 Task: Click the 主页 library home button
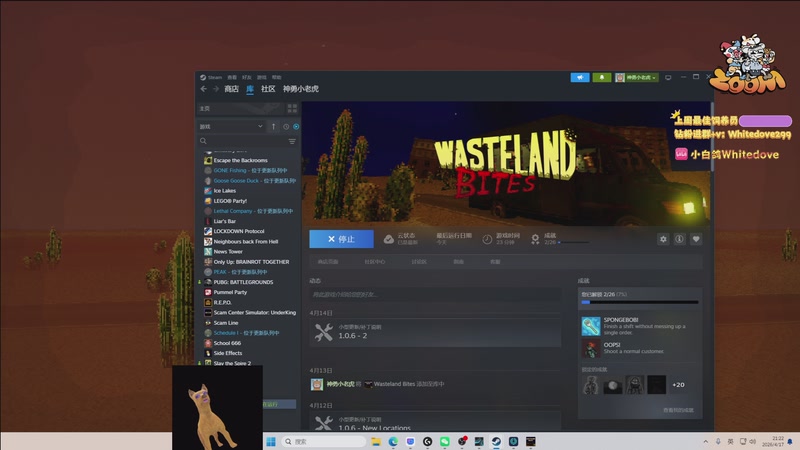[x=240, y=108]
